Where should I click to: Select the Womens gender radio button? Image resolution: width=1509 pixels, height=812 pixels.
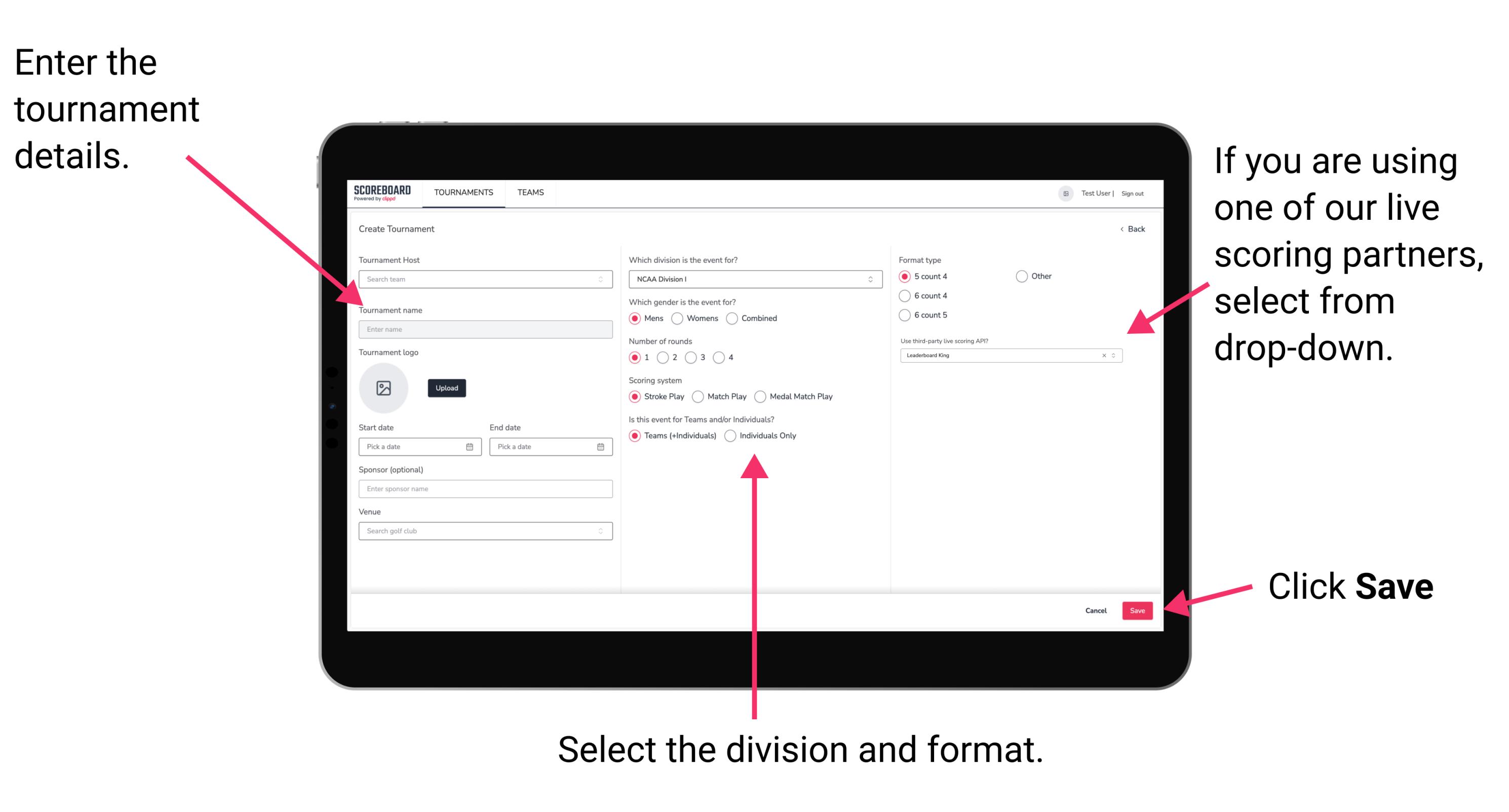click(679, 318)
